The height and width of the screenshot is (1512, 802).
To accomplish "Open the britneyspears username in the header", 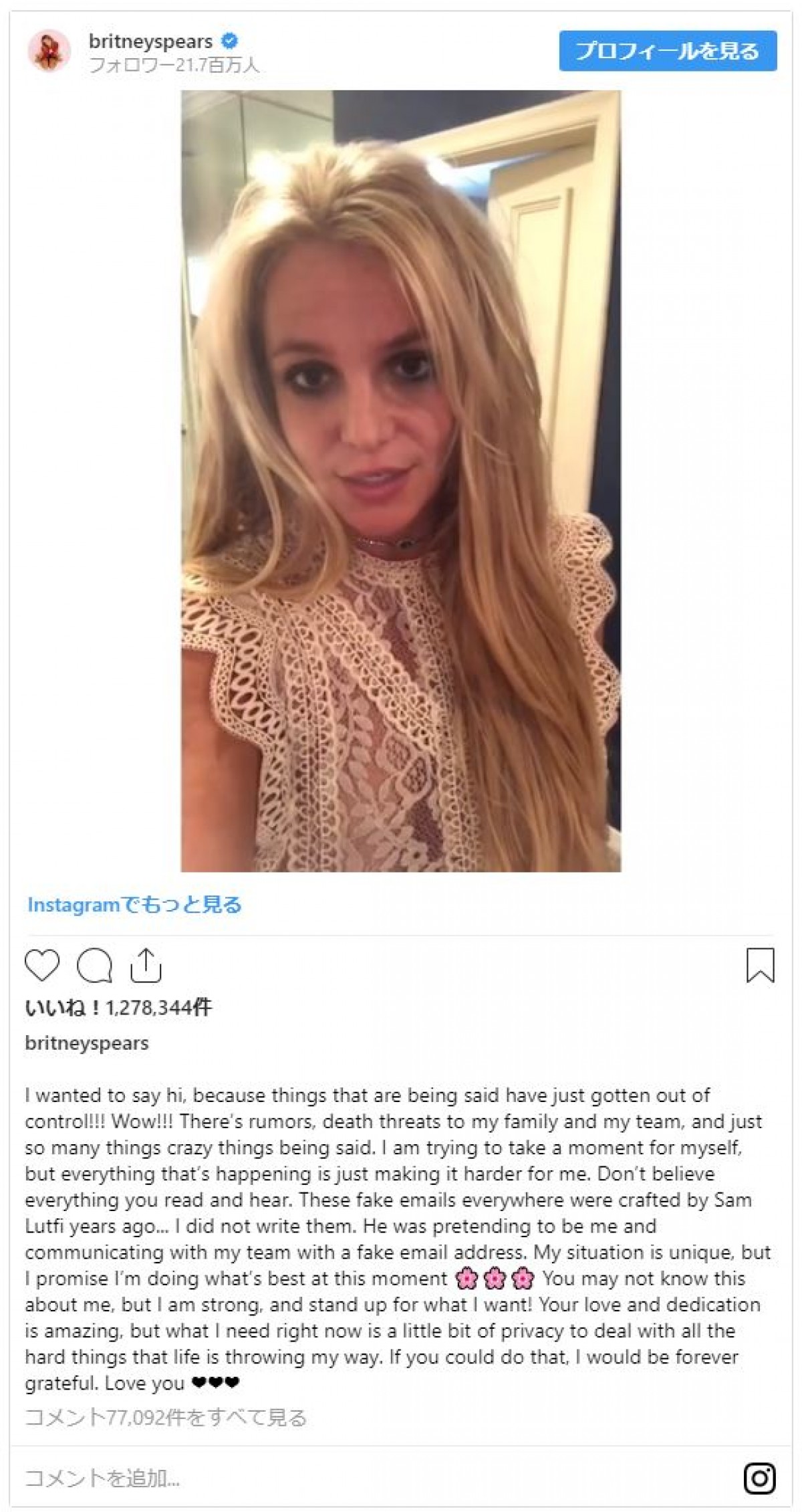I will tap(150, 41).
